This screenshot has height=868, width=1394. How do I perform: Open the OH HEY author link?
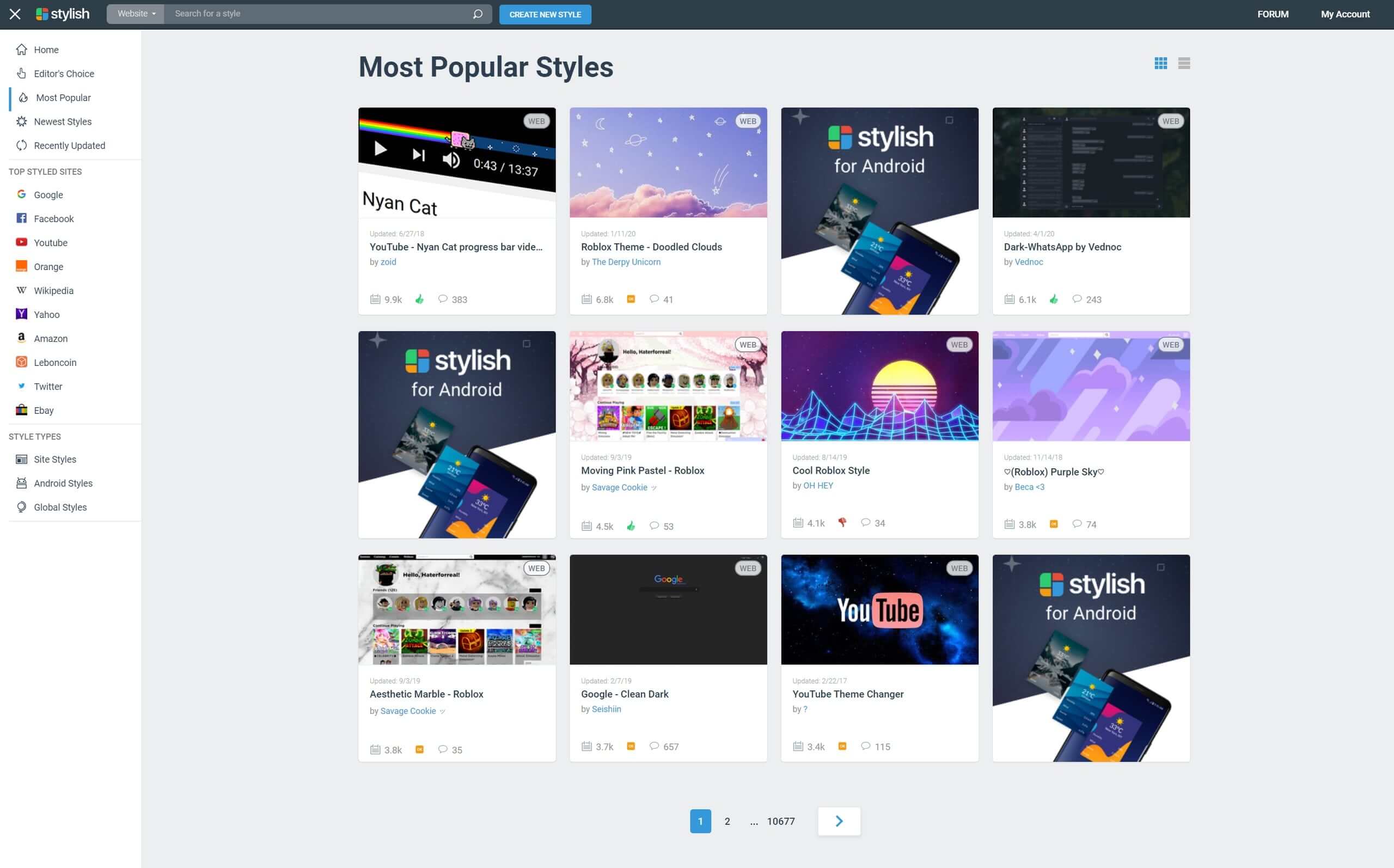point(818,485)
